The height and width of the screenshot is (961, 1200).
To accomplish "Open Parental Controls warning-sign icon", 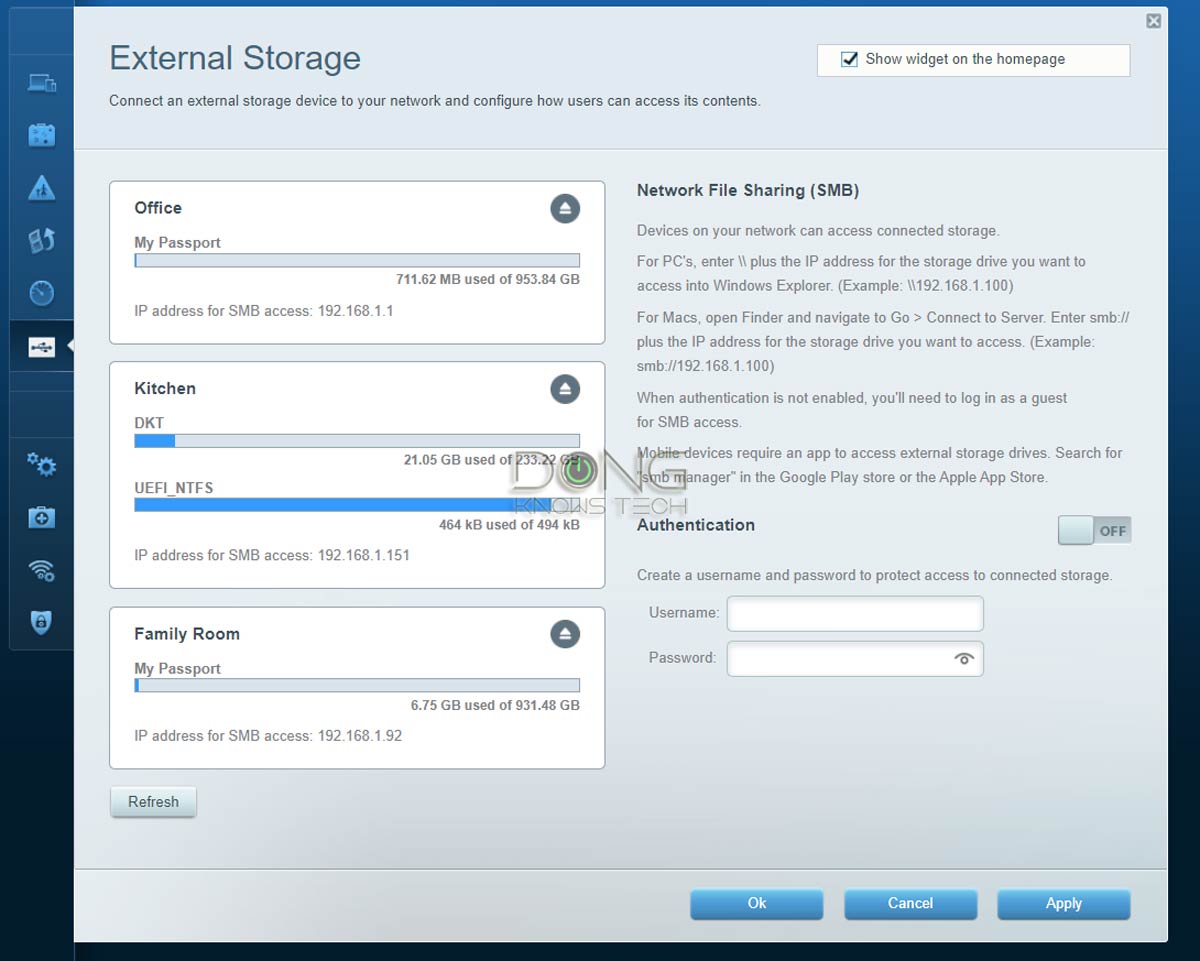I will click(x=41, y=187).
